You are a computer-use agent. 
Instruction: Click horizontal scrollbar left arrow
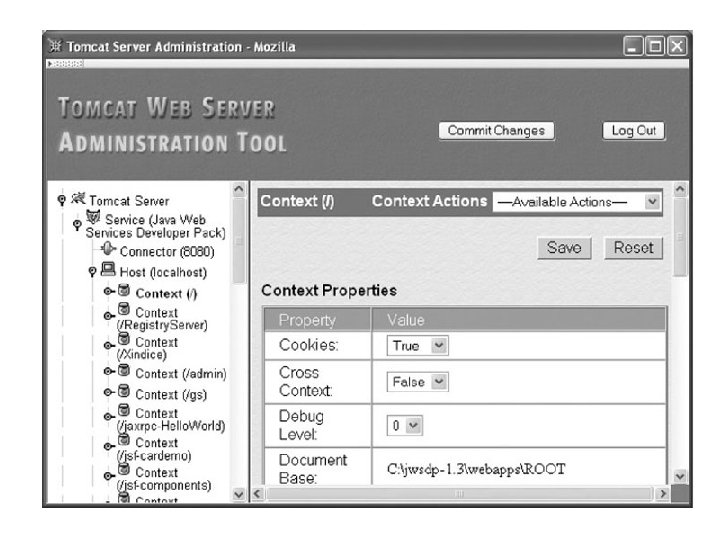click(x=257, y=494)
